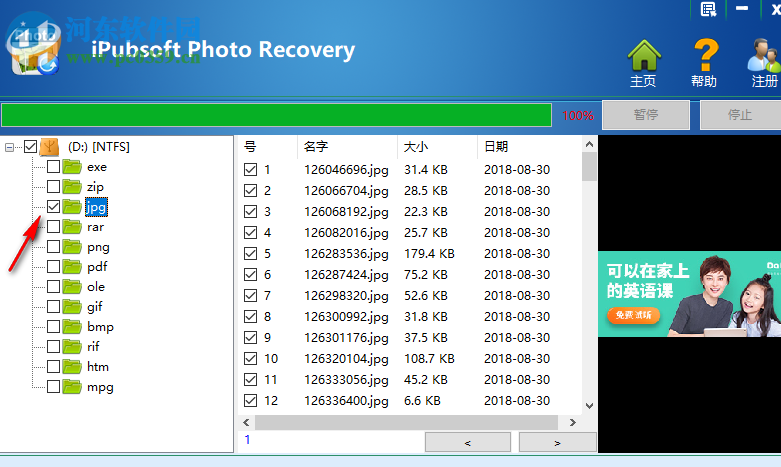
Task: Uncheck file 1 126046696.jpg checkbox
Action: 251,170
